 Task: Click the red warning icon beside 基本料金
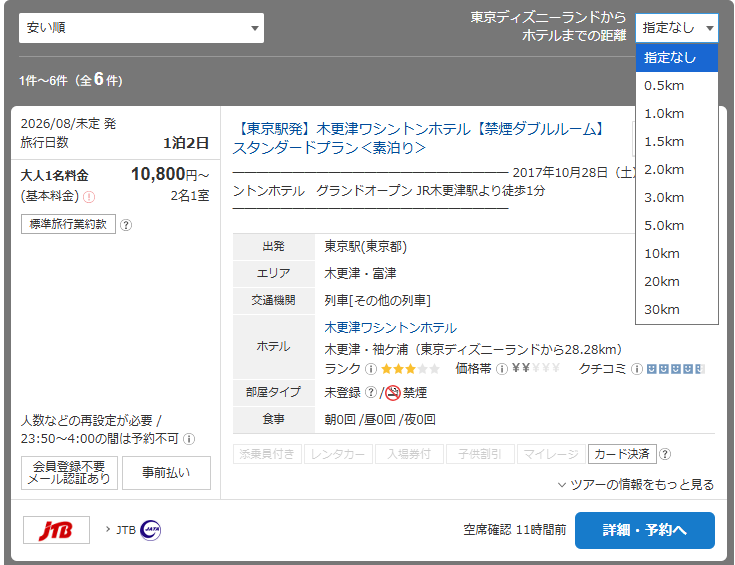click(89, 197)
